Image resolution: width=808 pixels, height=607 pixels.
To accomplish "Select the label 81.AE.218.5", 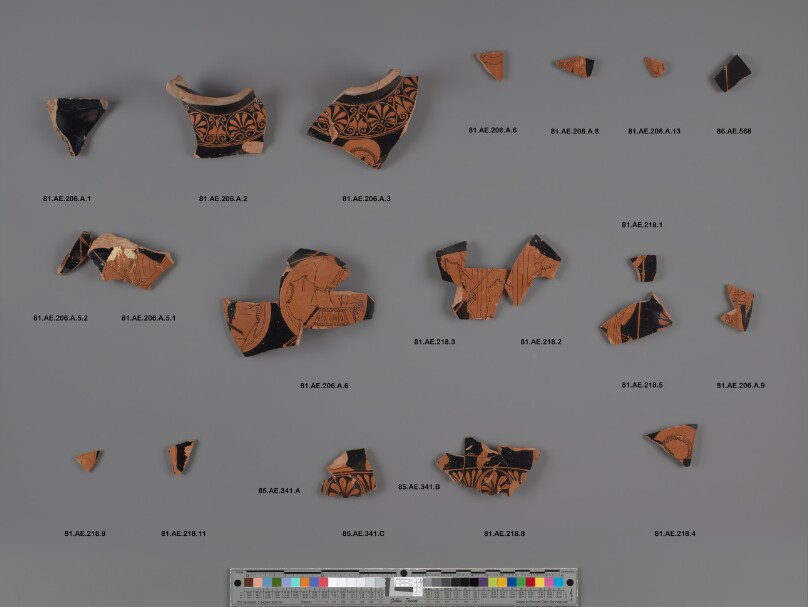I will pyautogui.click(x=642, y=385).
